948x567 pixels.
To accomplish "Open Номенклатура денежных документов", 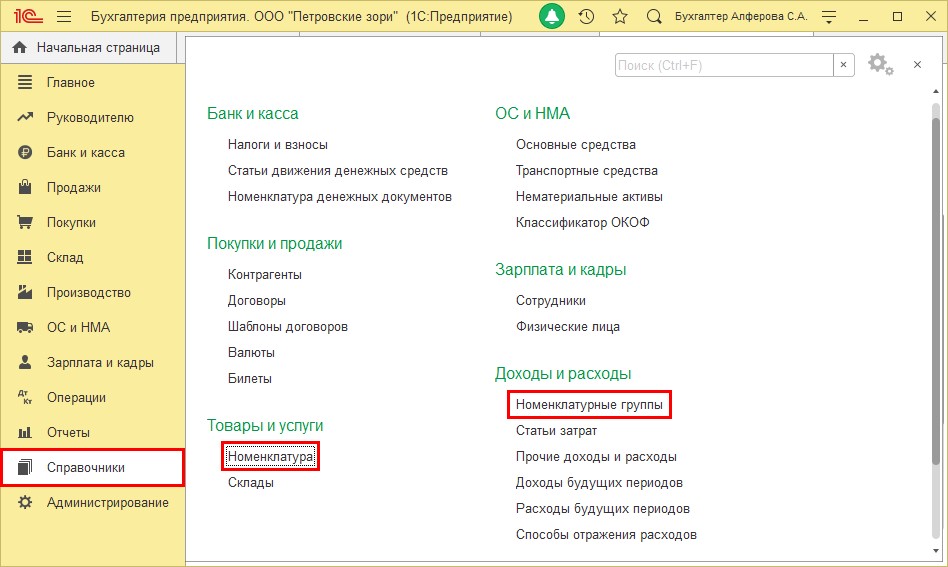I will coord(340,197).
